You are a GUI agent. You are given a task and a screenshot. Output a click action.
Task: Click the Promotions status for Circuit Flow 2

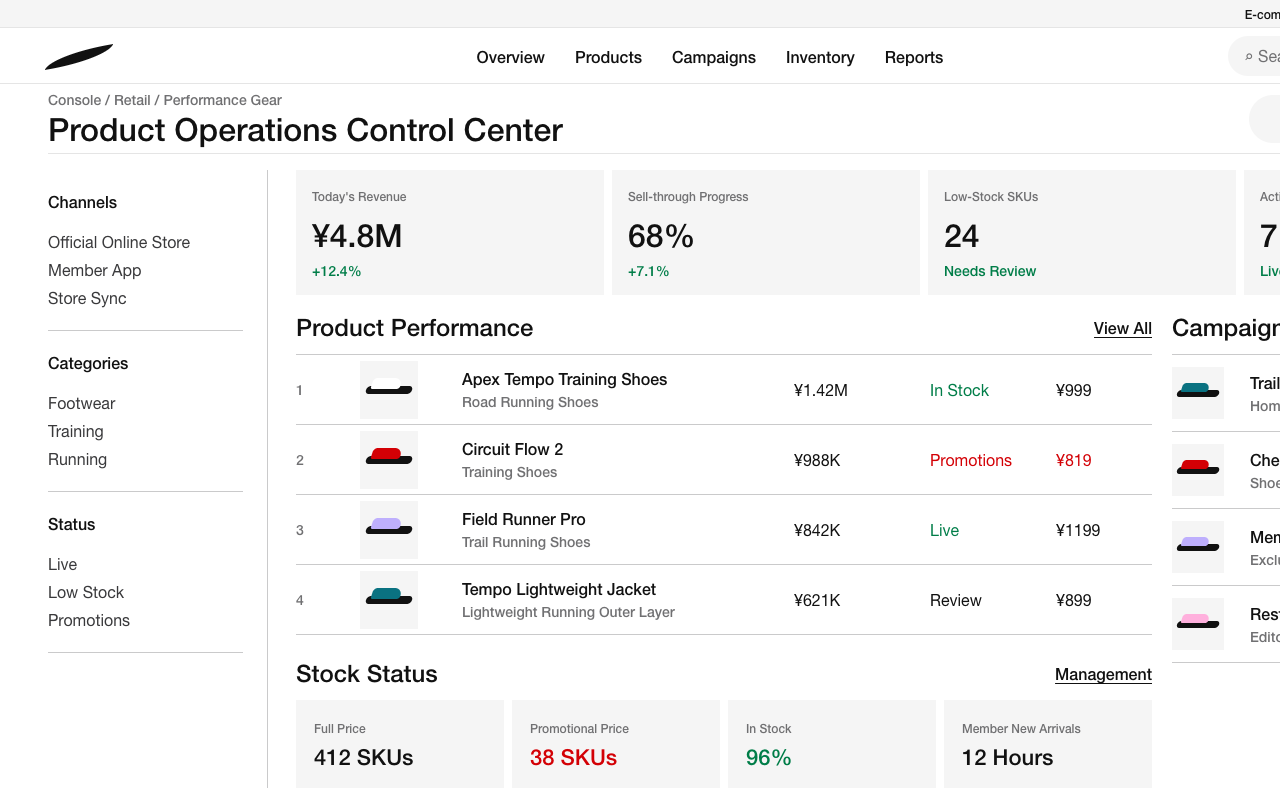coord(971,460)
